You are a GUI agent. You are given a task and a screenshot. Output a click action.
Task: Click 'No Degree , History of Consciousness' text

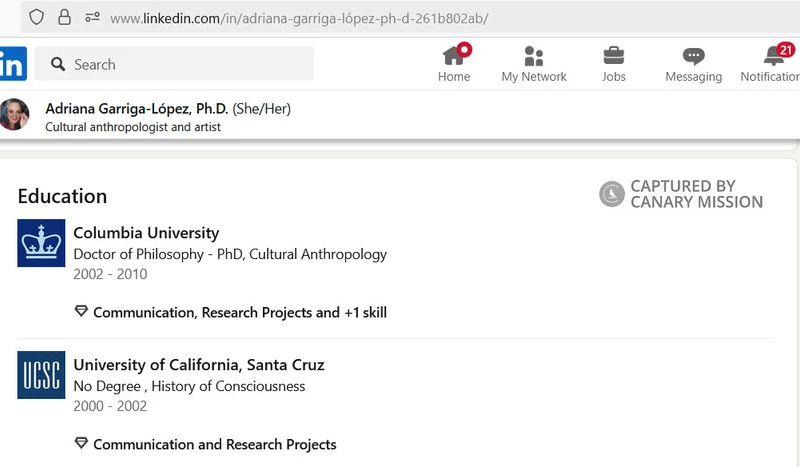[189, 386]
